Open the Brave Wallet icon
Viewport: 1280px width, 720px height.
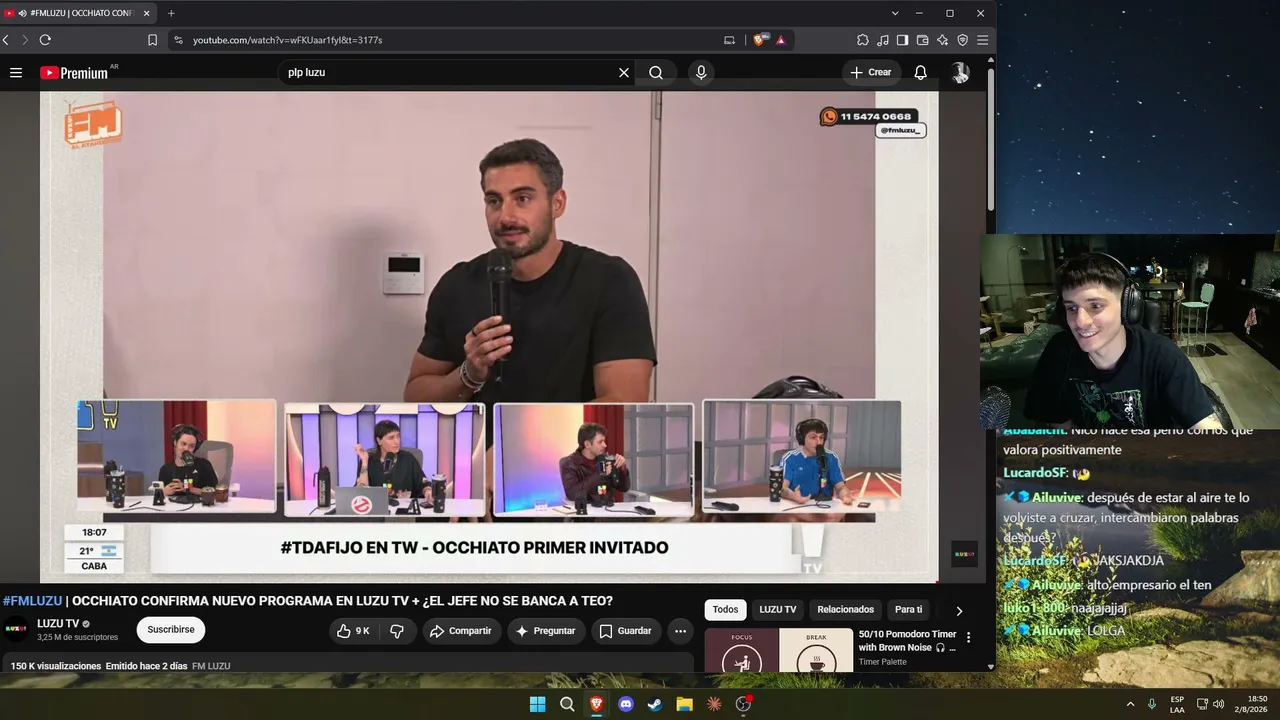[x=922, y=40]
